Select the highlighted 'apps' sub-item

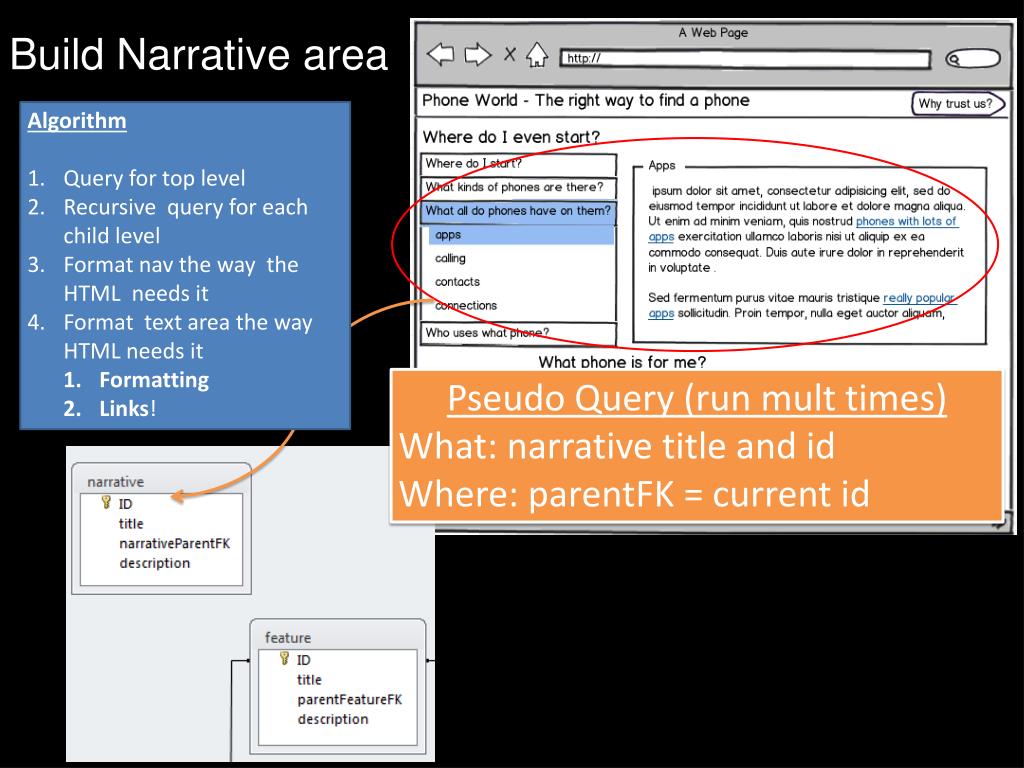[521, 234]
